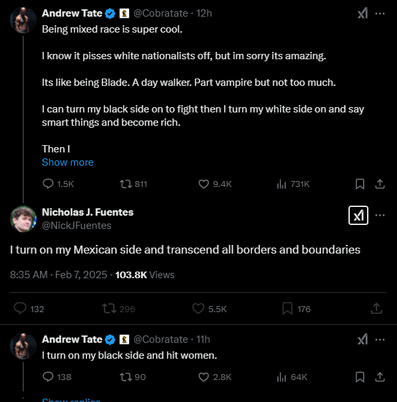The width and height of the screenshot is (397, 402).
Task: Share the Nicholas J. Fuentes post
Action: (376, 308)
